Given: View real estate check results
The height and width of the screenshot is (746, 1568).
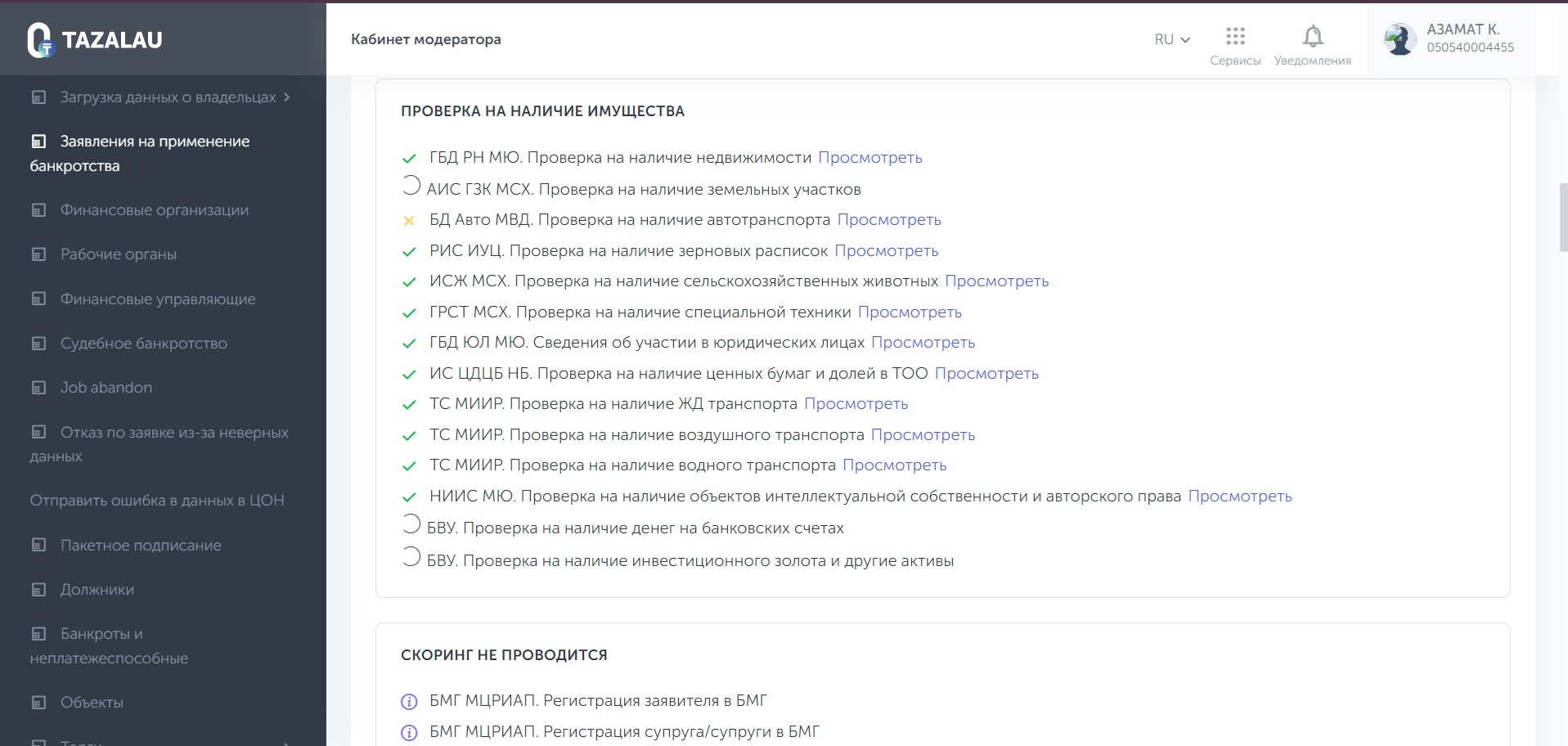Looking at the screenshot, I should tap(869, 158).
